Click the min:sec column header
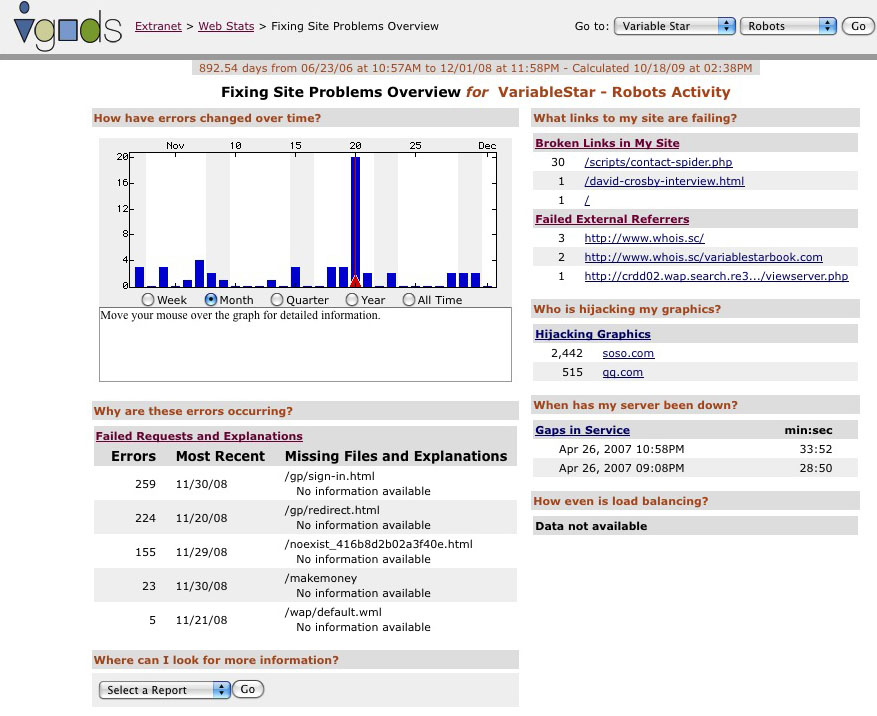The height and width of the screenshot is (716, 877). (x=808, y=430)
